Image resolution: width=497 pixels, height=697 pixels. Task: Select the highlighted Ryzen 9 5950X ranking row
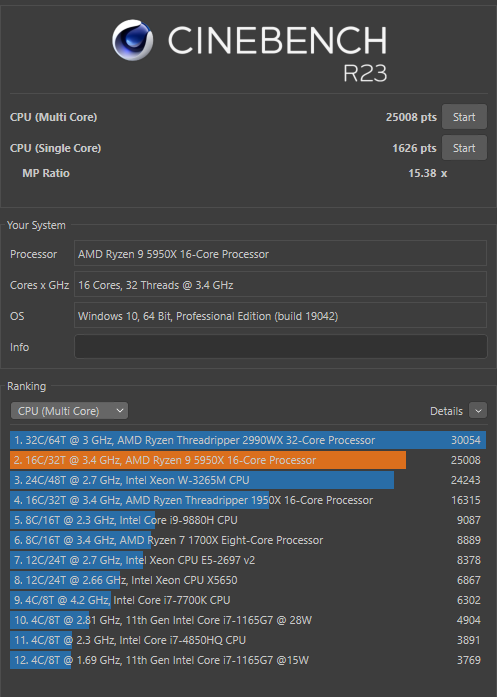point(248,460)
